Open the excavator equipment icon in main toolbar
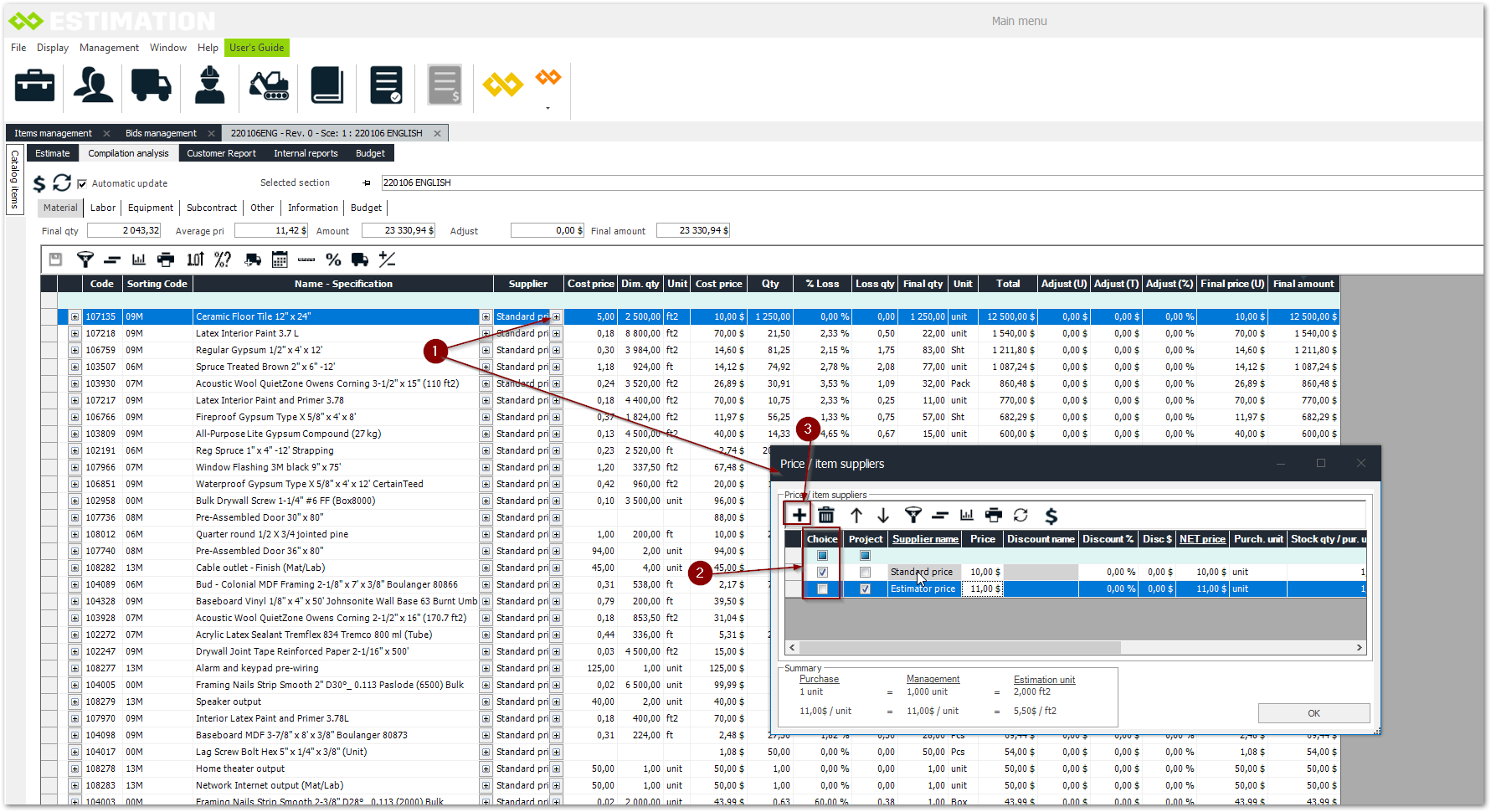Image resolution: width=1491 pixels, height=812 pixels. click(269, 85)
